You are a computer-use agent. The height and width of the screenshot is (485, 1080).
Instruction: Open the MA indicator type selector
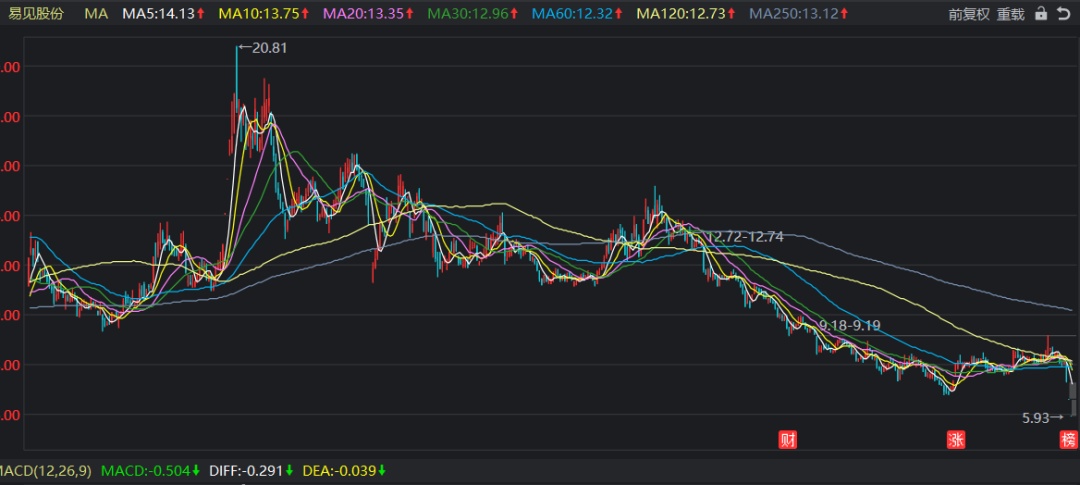coord(96,14)
